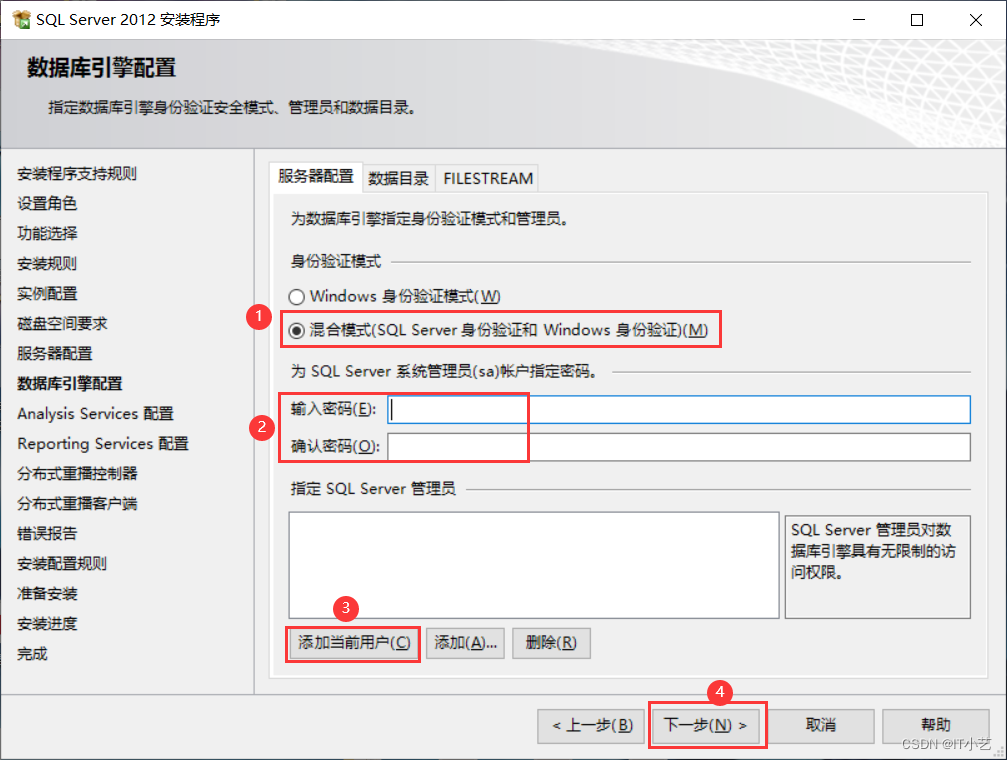The width and height of the screenshot is (1007, 760).
Task: Click inside the SQL Server 管理员 list box
Action: 534,565
